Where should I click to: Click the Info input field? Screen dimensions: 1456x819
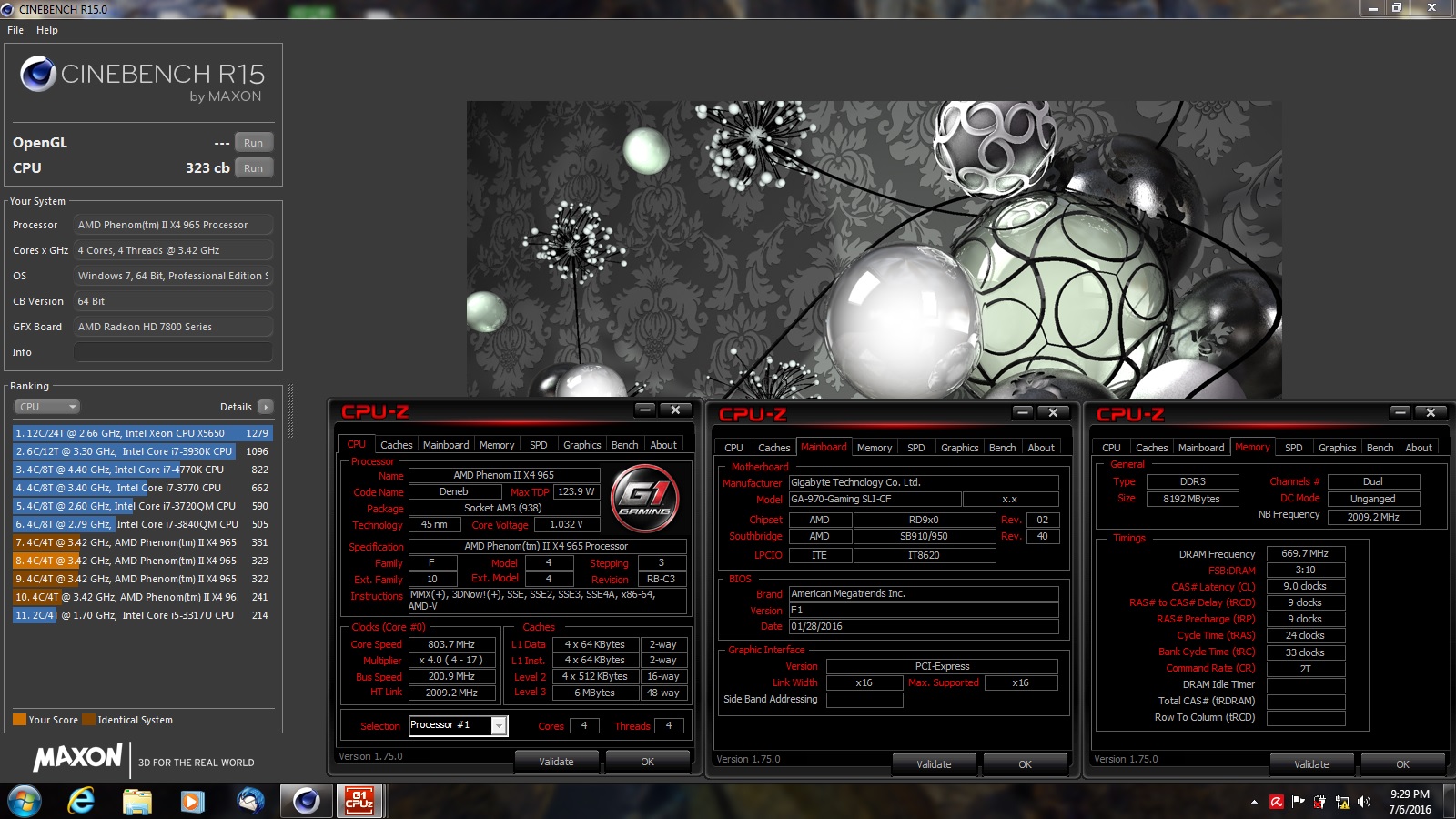(173, 352)
